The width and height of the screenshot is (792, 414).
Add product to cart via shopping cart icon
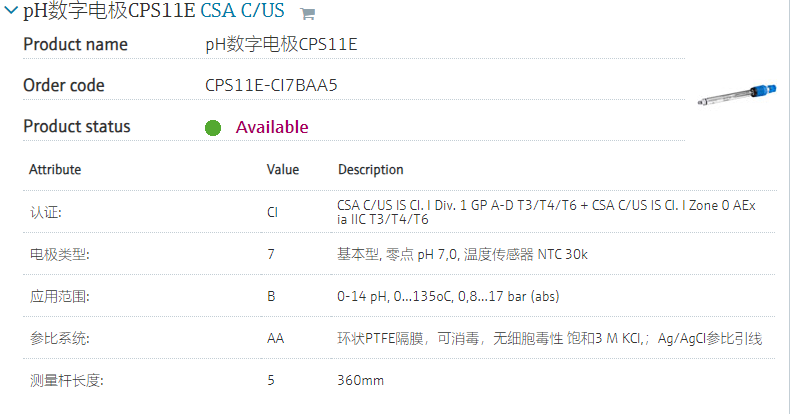pyautogui.click(x=307, y=14)
